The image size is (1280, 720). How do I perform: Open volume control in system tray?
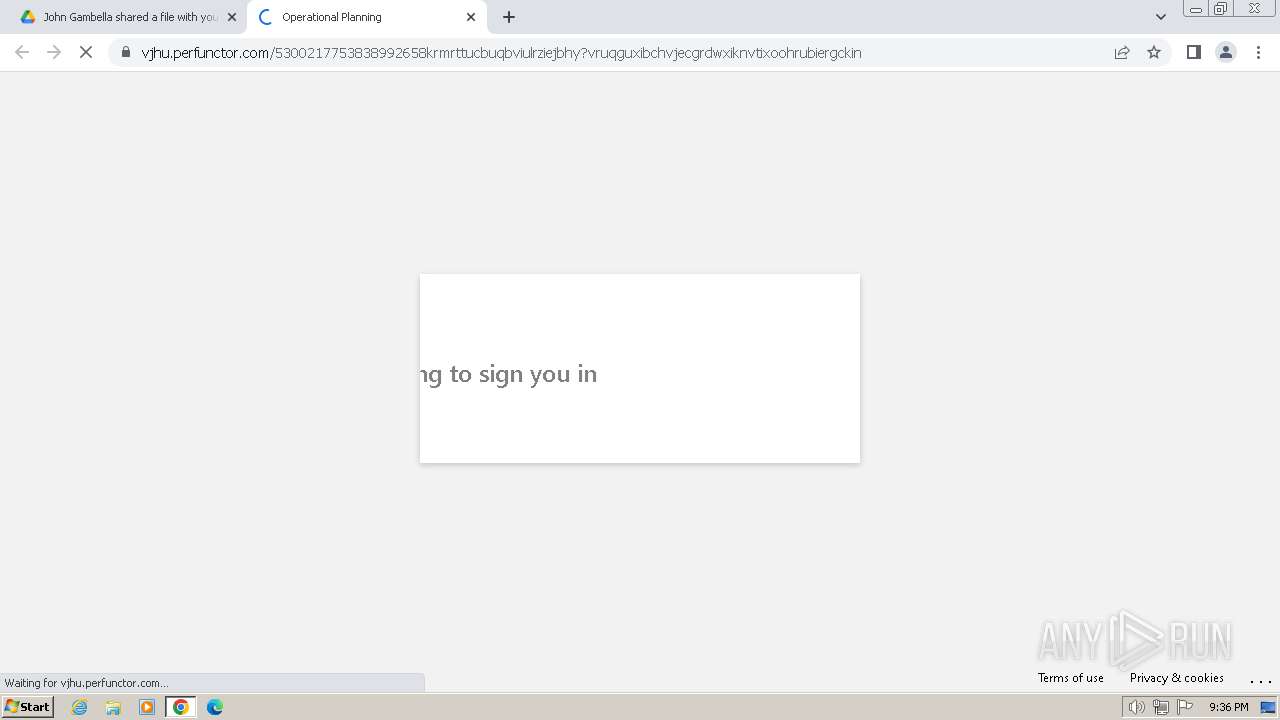tap(1136, 707)
